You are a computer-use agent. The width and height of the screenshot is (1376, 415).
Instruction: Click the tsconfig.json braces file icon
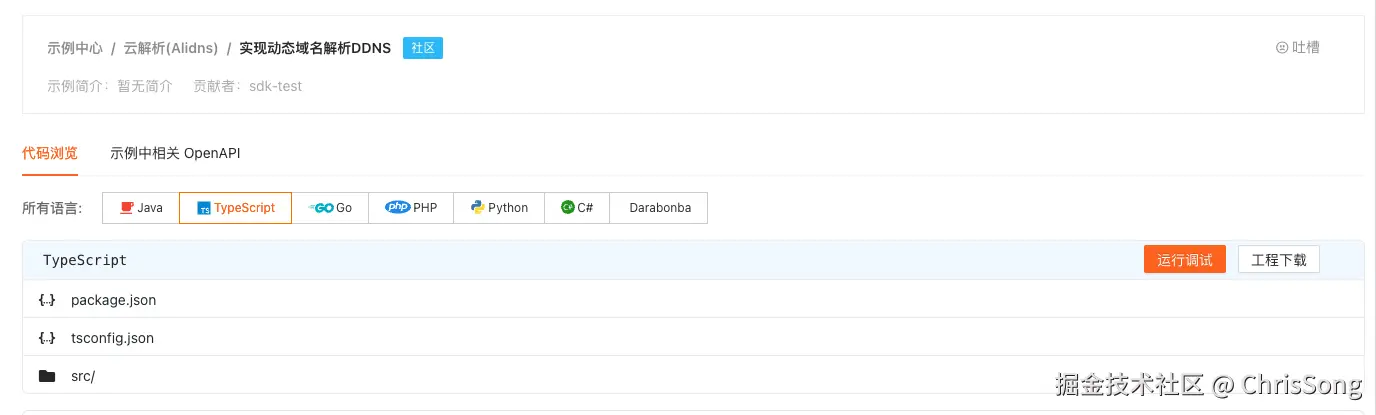coord(47,338)
